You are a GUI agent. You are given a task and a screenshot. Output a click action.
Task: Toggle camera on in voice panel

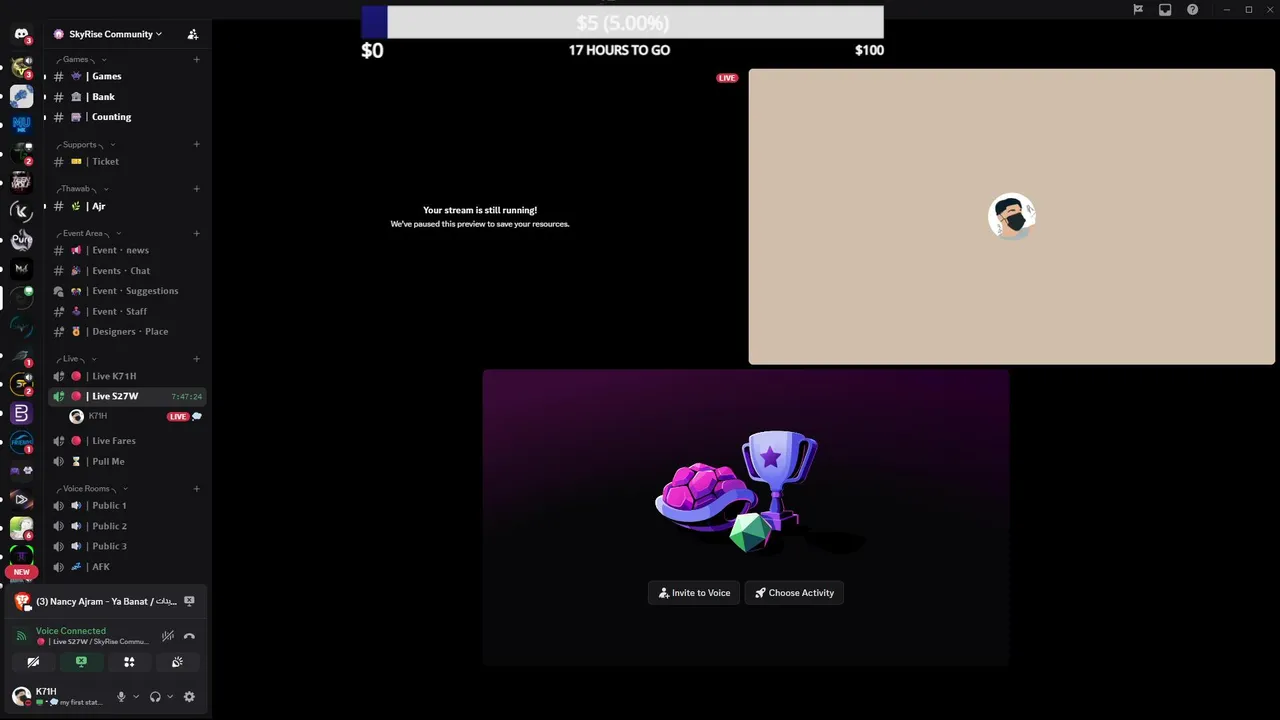pos(33,662)
